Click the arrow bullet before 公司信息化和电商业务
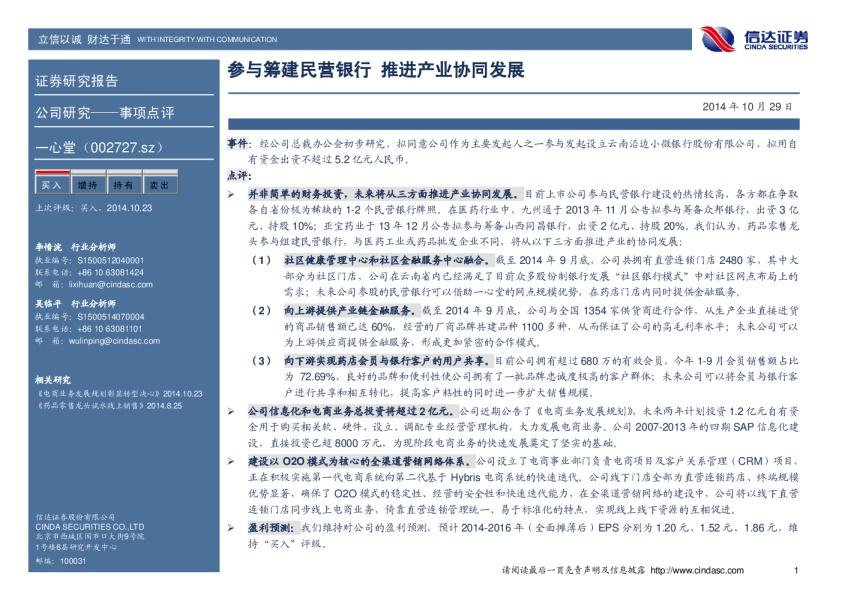The height and width of the screenshot is (595, 842). pyautogui.click(x=230, y=411)
